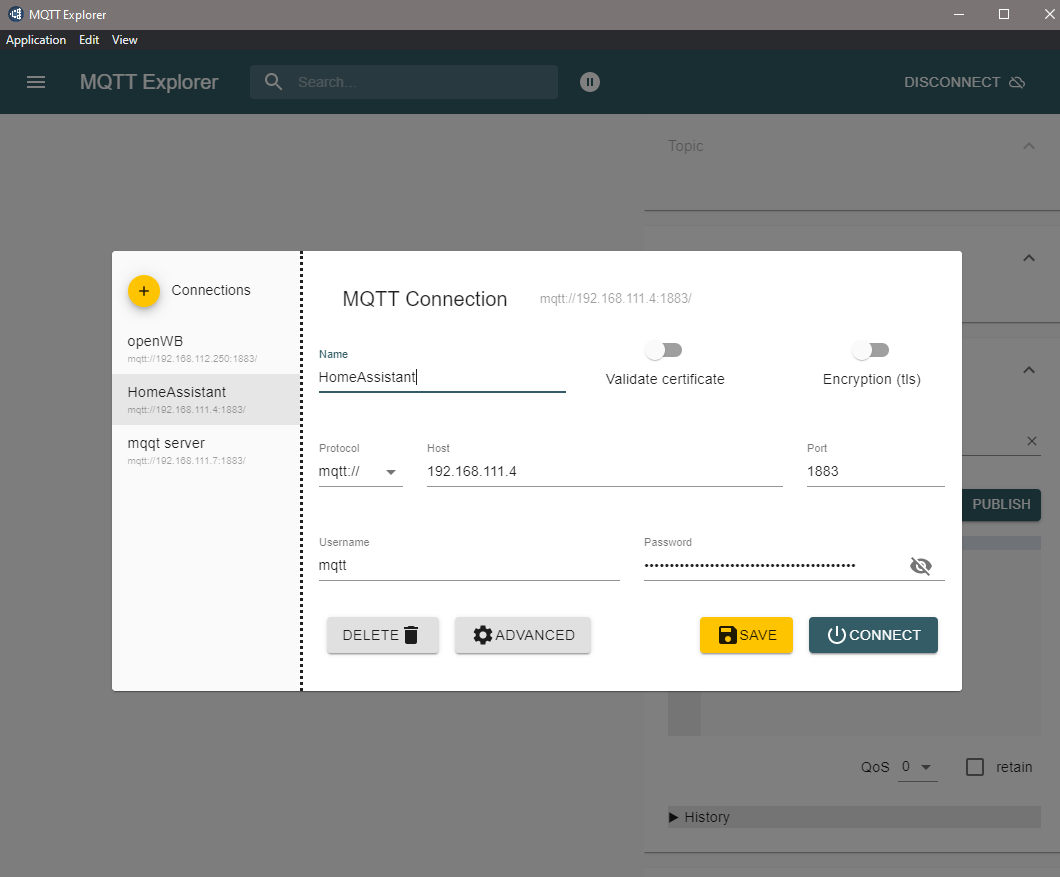Image resolution: width=1060 pixels, height=877 pixels.
Task: Open the Application menu
Action: coord(36,40)
